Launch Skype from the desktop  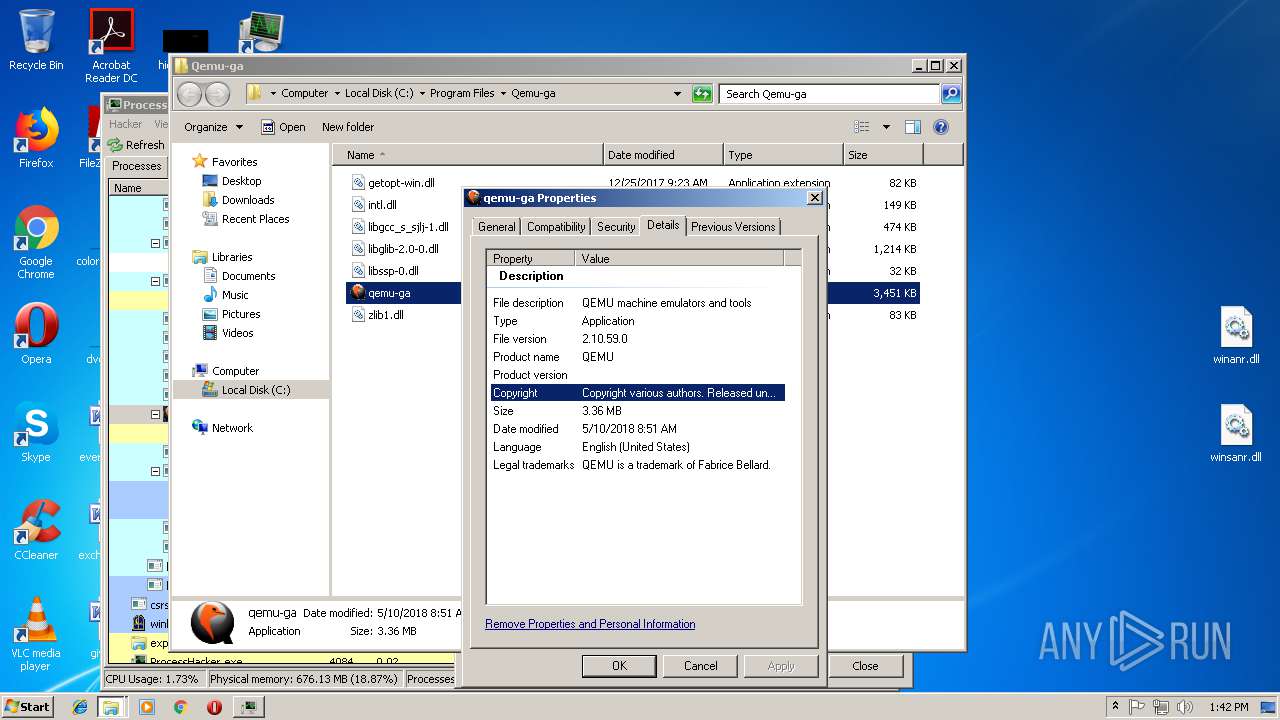(36, 432)
